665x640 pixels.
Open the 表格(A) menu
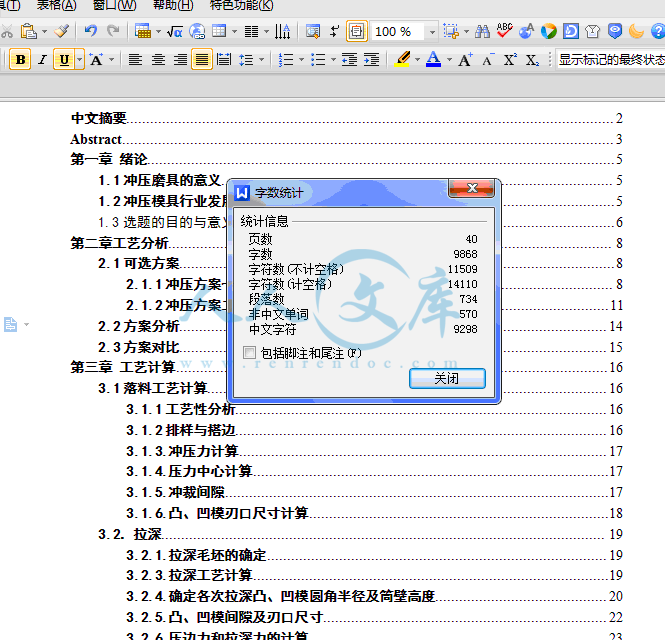point(57,5)
